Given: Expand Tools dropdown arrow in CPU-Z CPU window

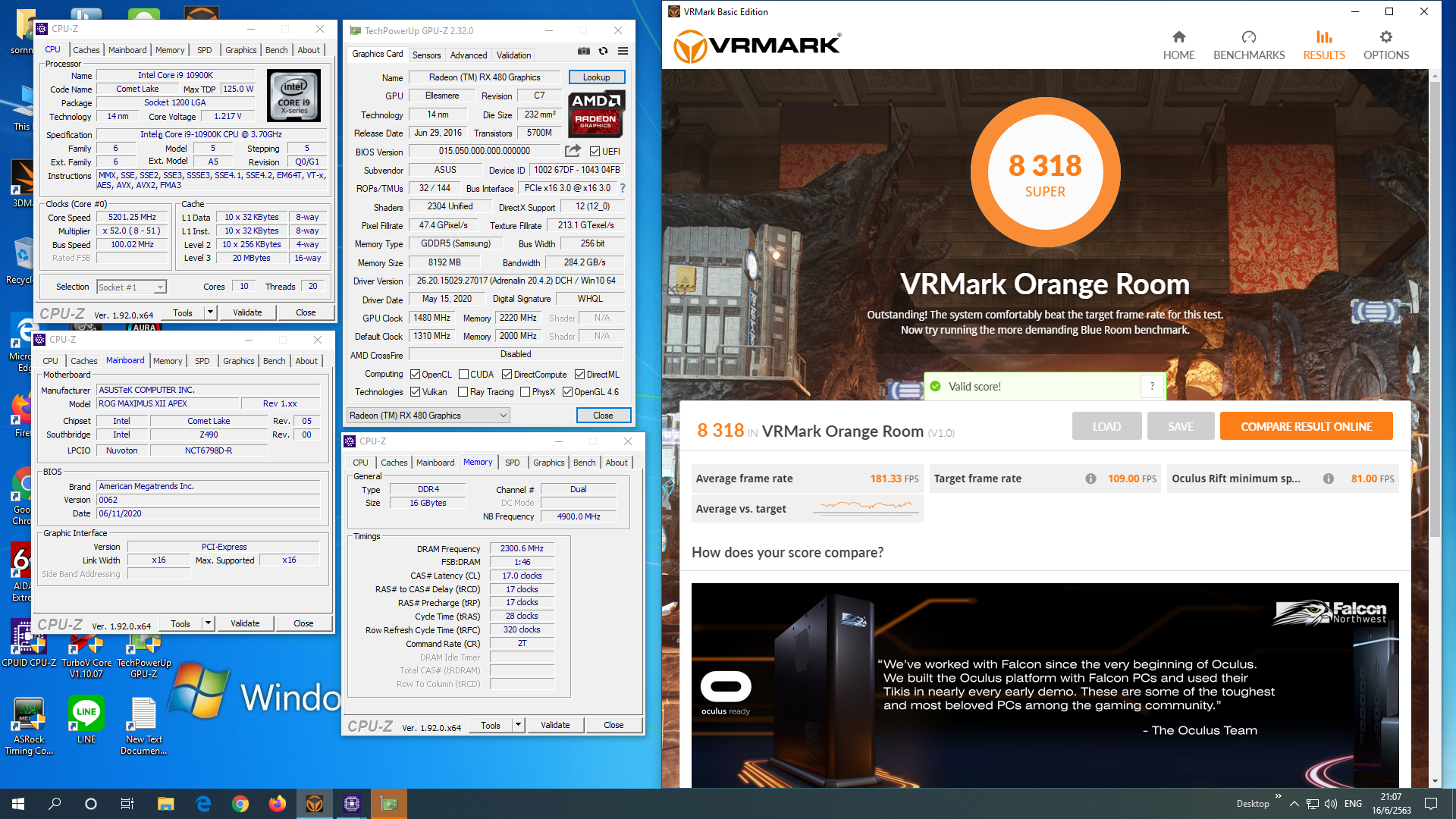Looking at the screenshot, I should pos(210,312).
